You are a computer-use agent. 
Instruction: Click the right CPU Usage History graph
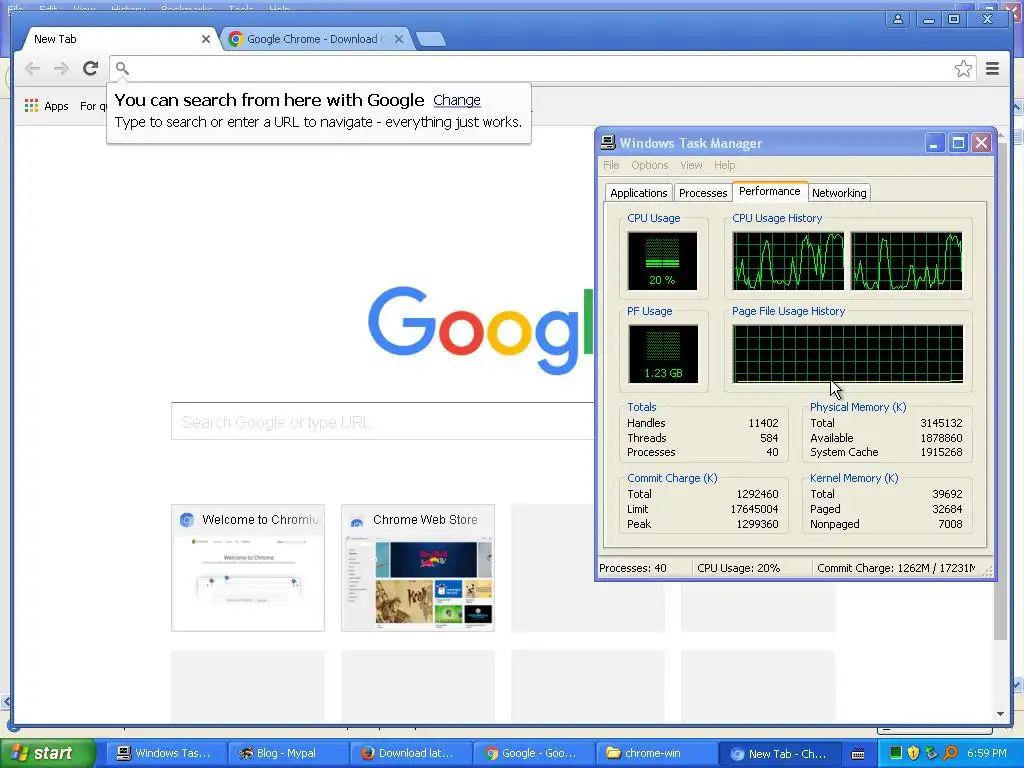[x=906, y=261]
